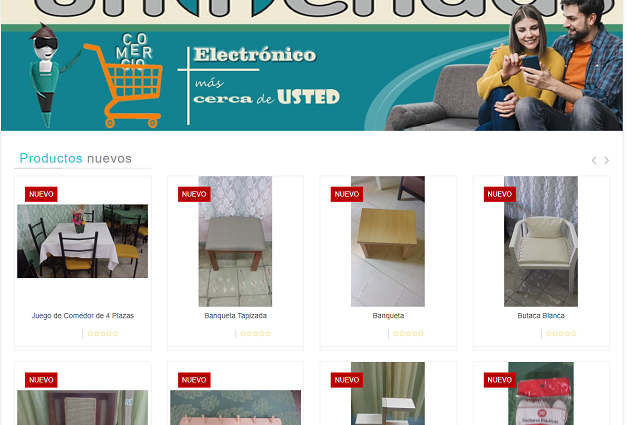Click the orange shopping cart graphic in banner
The height and width of the screenshot is (425, 640).
[x=124, y=86]
